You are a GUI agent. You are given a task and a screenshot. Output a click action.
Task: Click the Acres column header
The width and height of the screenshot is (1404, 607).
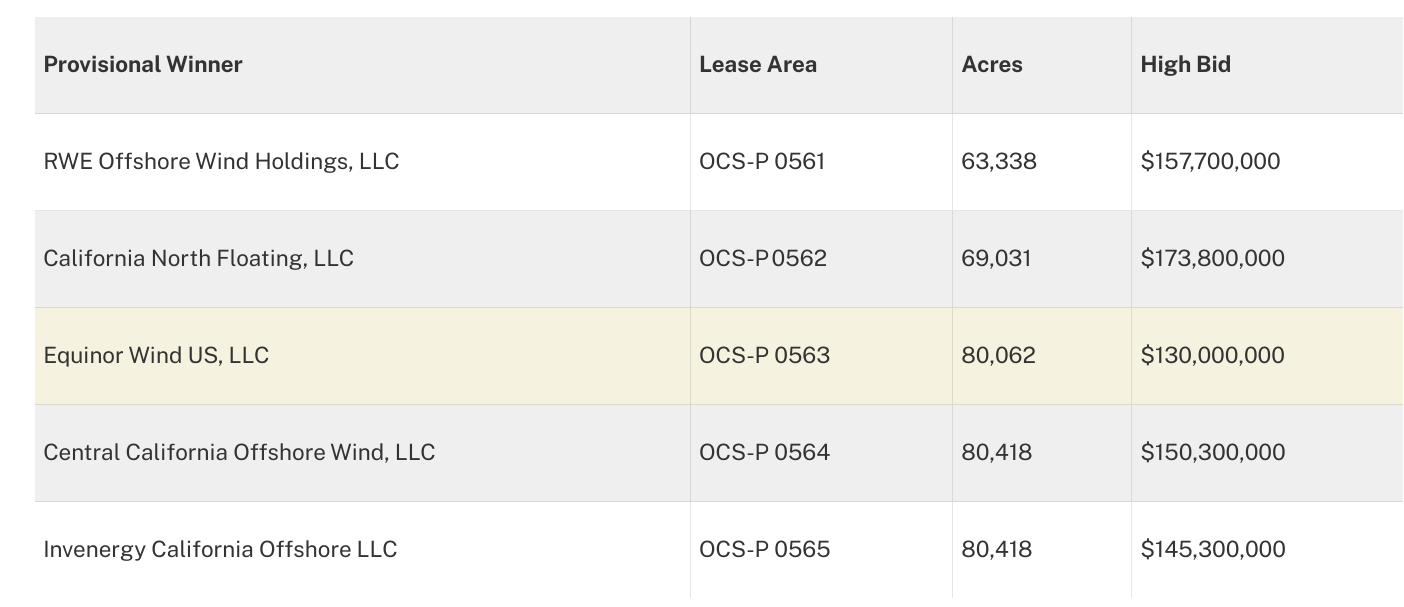coord(992,65)
